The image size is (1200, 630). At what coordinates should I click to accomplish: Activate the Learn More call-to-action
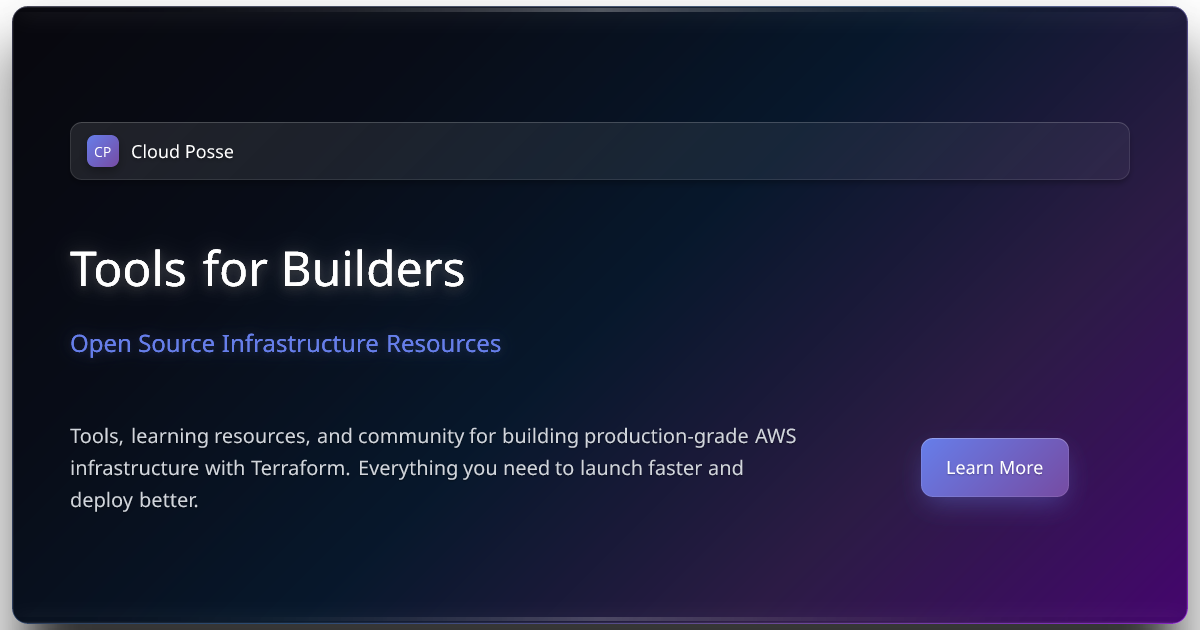pos(994,467)
